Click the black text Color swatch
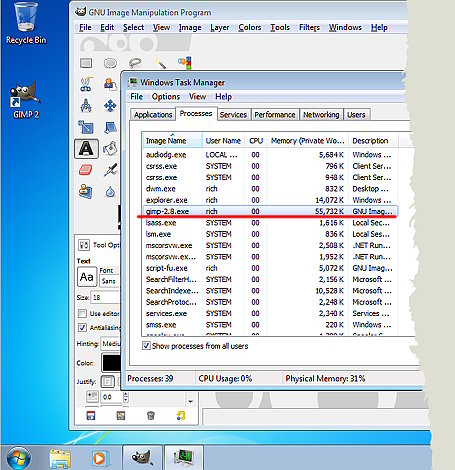Viewport: 455px width, 470px height. (x=111, y=363)
